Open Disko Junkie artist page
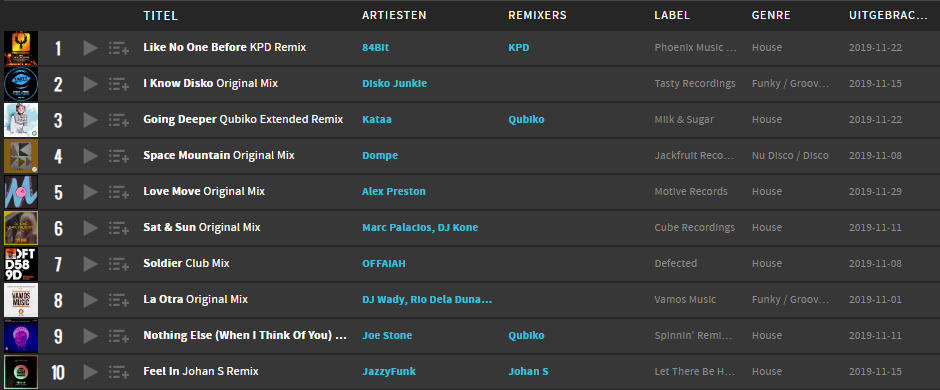 click(394, 83)
